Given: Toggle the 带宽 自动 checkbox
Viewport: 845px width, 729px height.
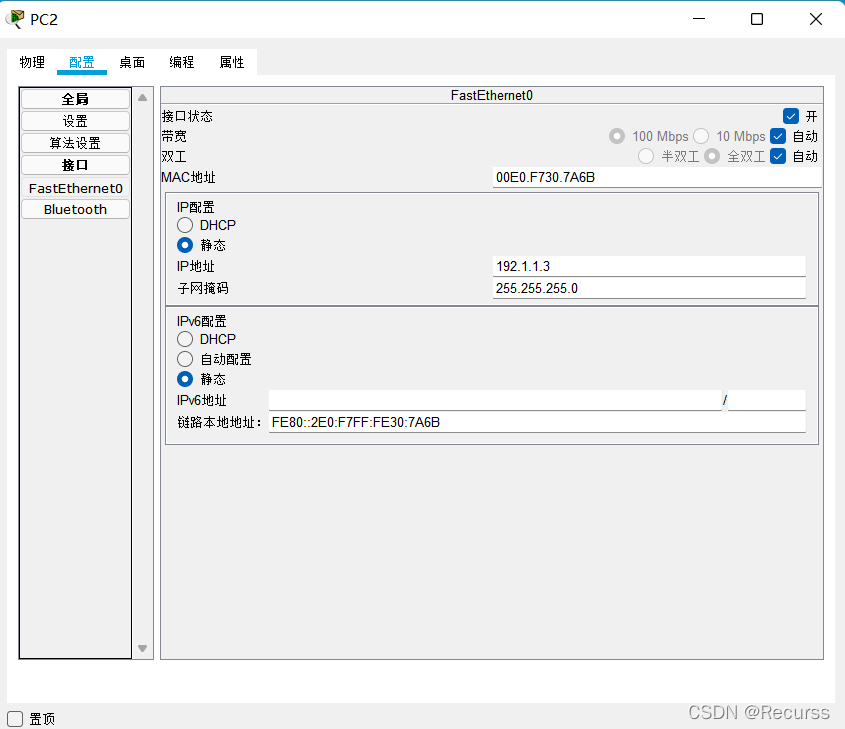Looking at the screenshot, I should coord(778,136).
